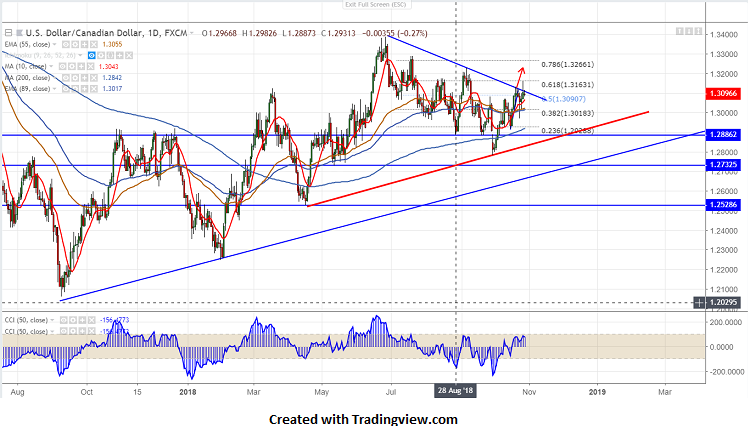
Task: Click the Nov label on time axis
Action: click(529, 392)
